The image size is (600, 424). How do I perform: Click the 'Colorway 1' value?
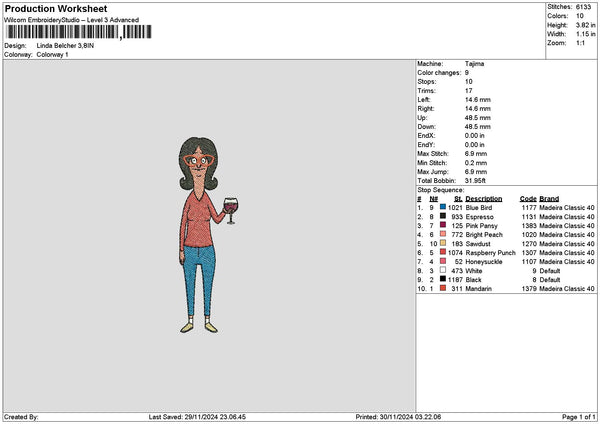coord(52,55)
